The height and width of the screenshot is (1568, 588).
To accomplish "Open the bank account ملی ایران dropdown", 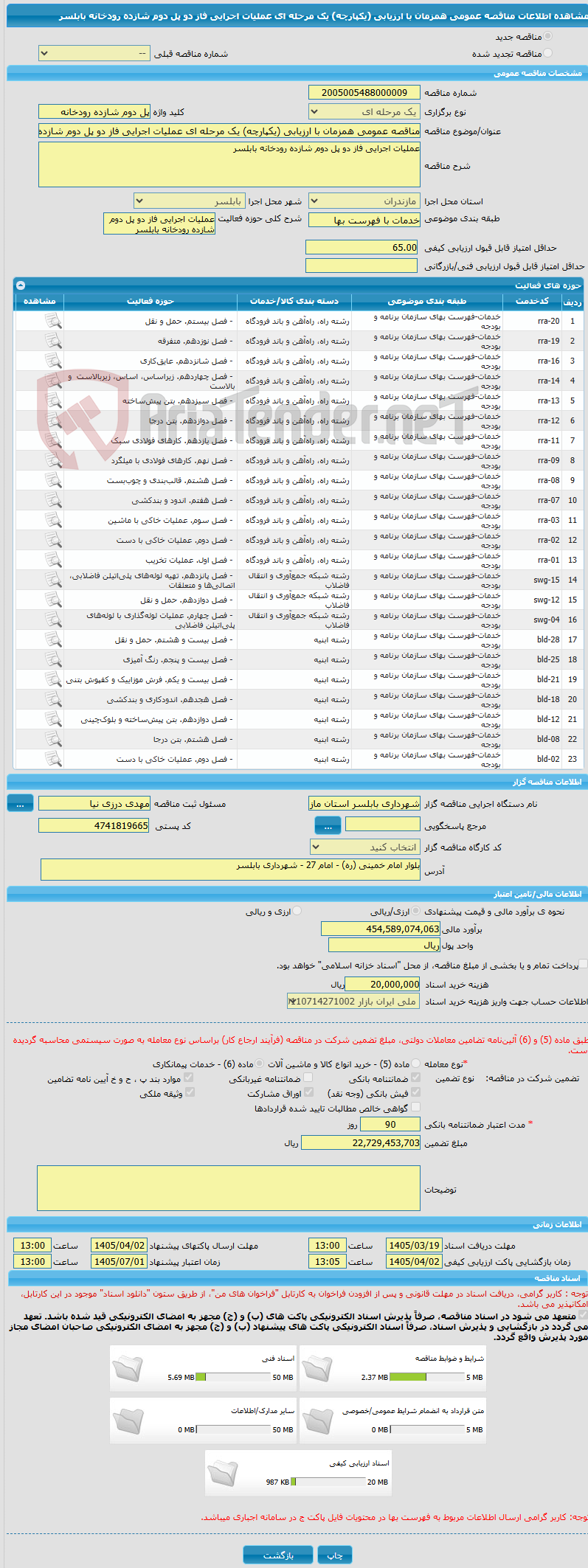I will 353,1002.
